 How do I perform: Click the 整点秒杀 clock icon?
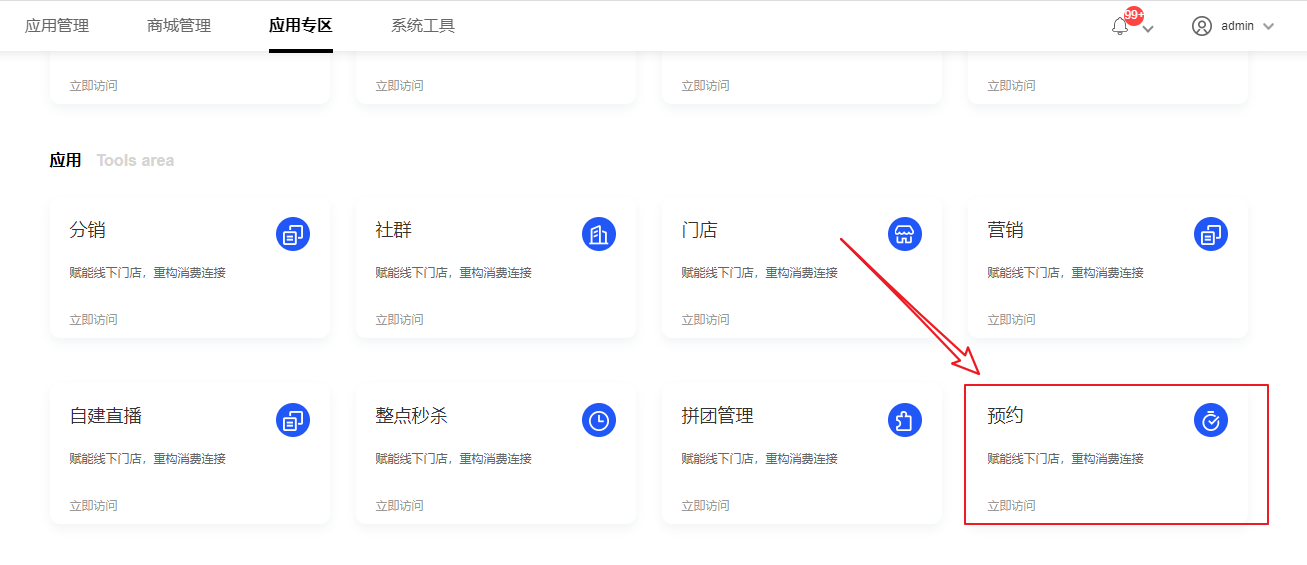(x=599, y=421)
